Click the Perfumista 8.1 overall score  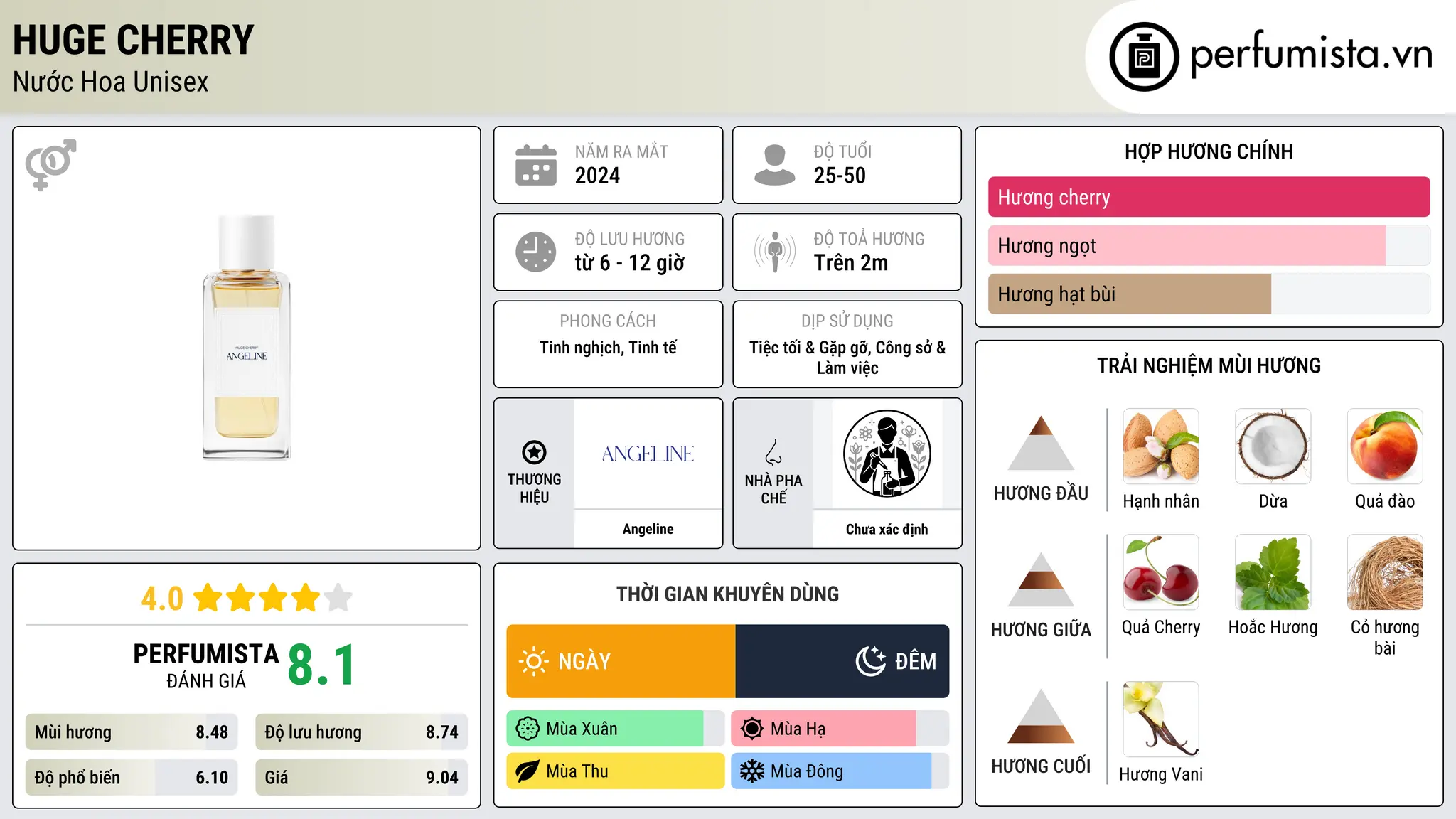(322, 665)
